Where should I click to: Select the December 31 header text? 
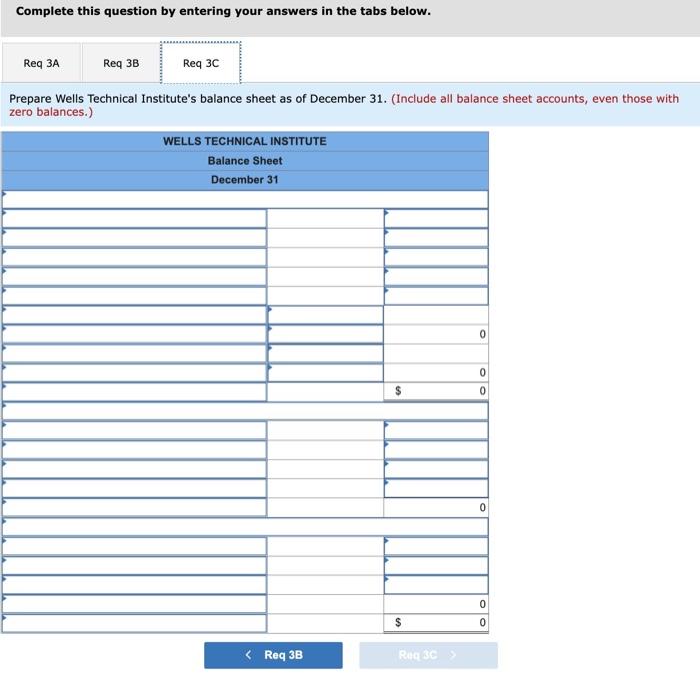(x=245, y=180)
